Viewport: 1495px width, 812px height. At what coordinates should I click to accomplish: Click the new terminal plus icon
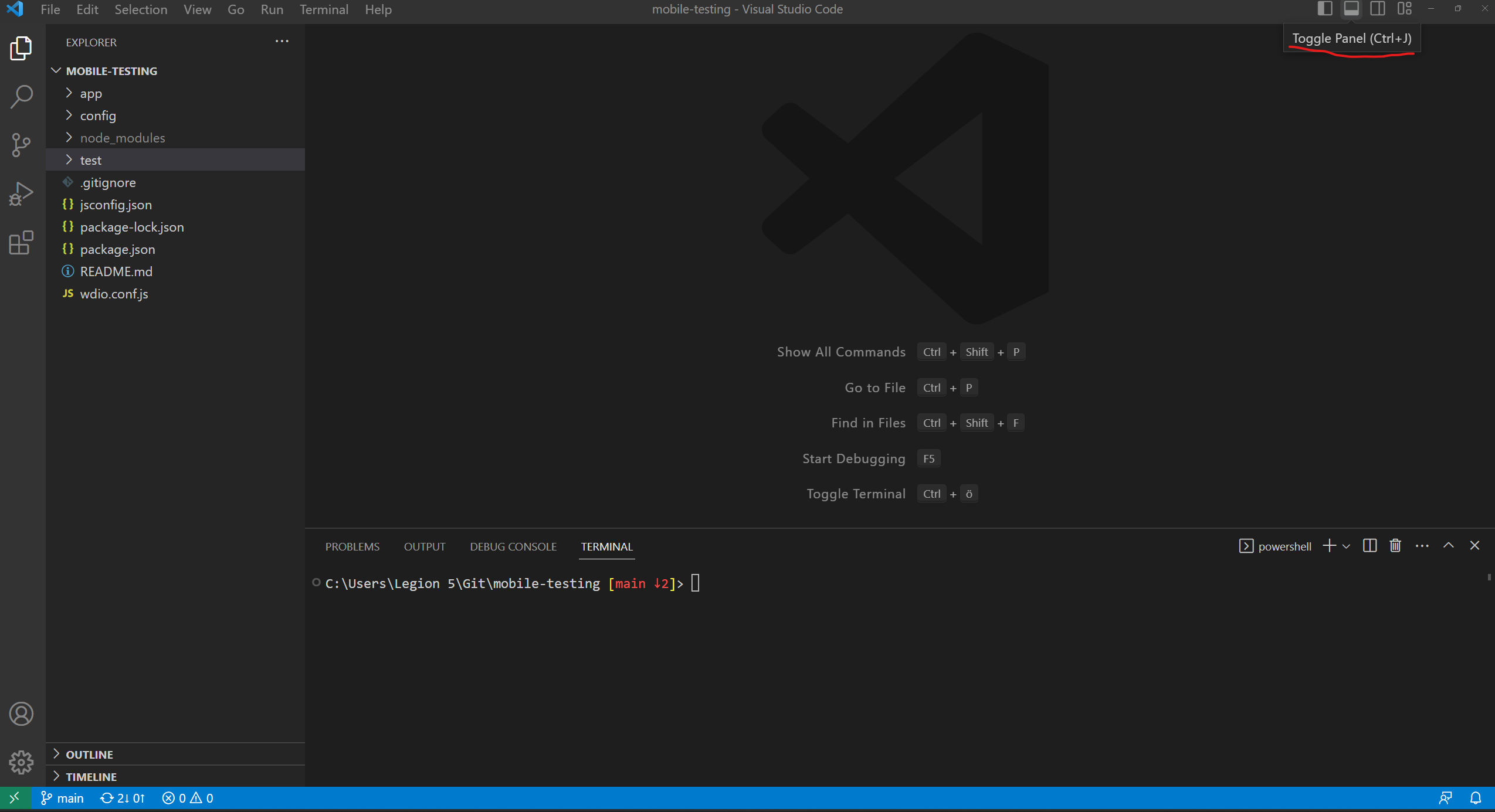1329,546
